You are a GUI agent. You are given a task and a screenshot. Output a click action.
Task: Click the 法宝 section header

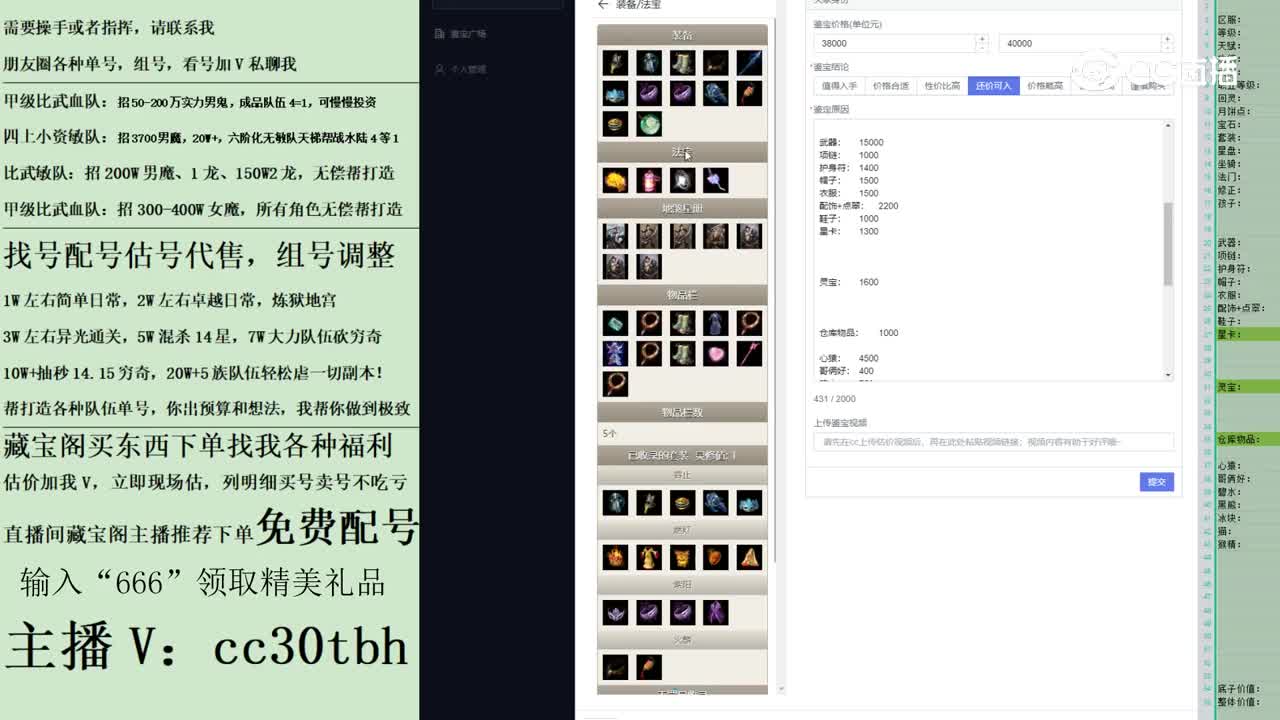tap(682, 152)
